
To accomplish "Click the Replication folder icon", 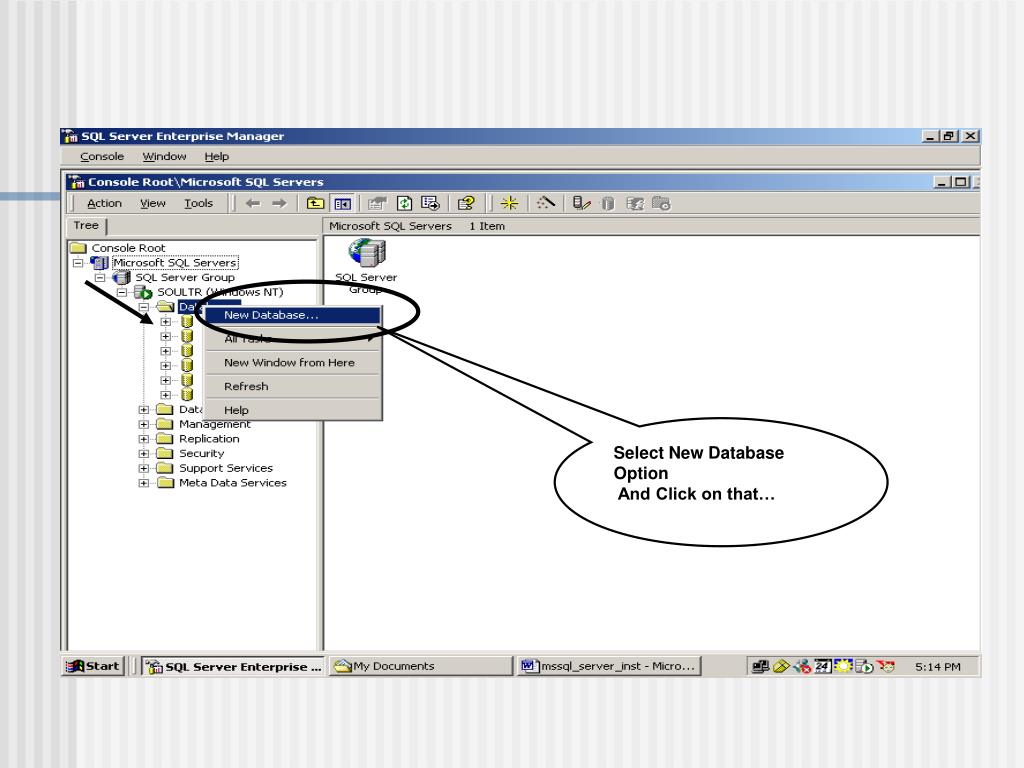I will [165, 439].
